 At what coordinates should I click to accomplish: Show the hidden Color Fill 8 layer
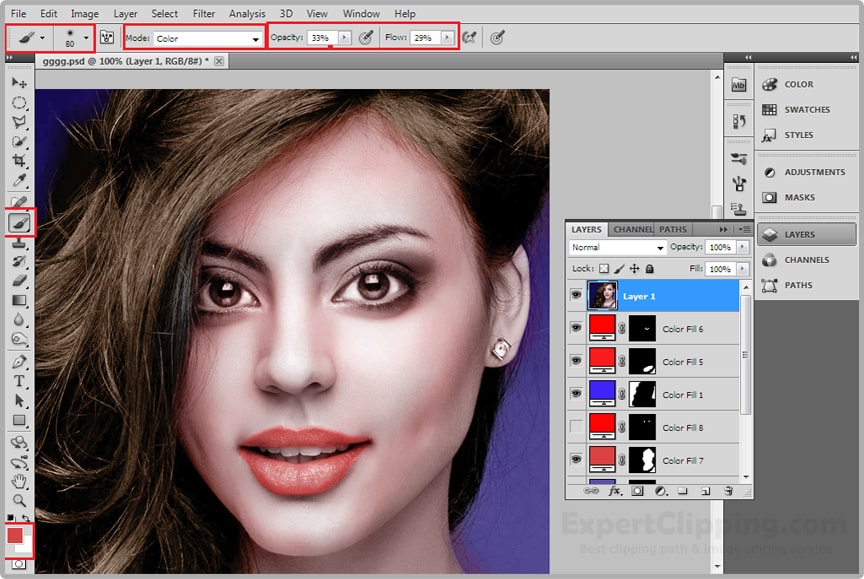tap(576, 427)
